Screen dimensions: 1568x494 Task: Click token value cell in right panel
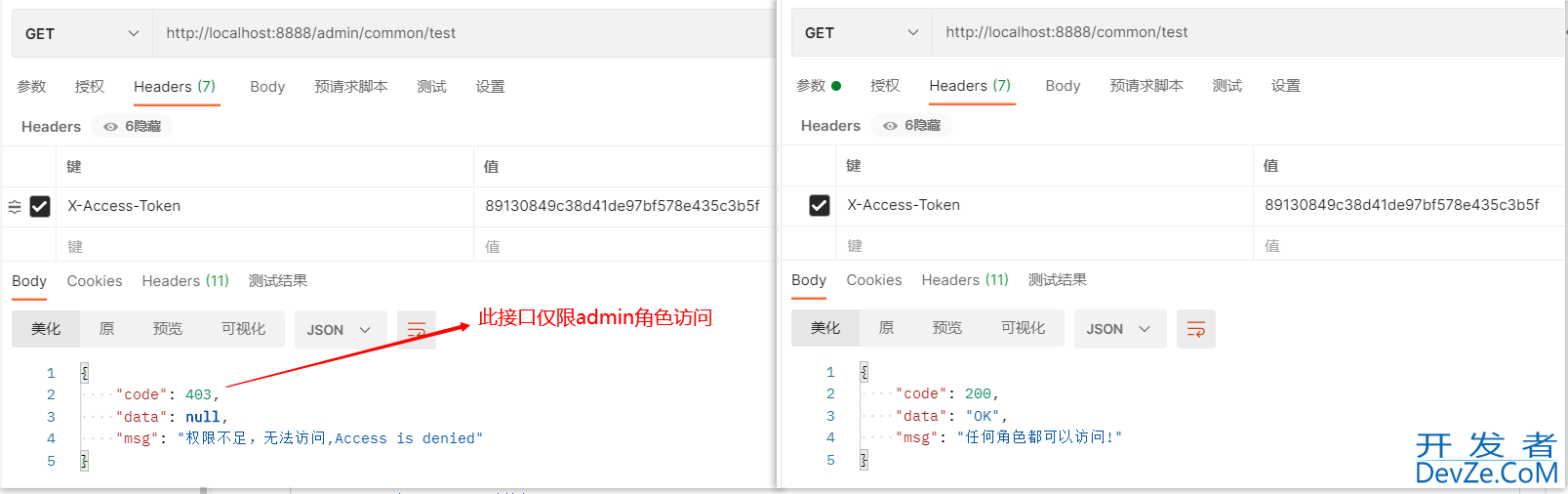(1409, 205)
